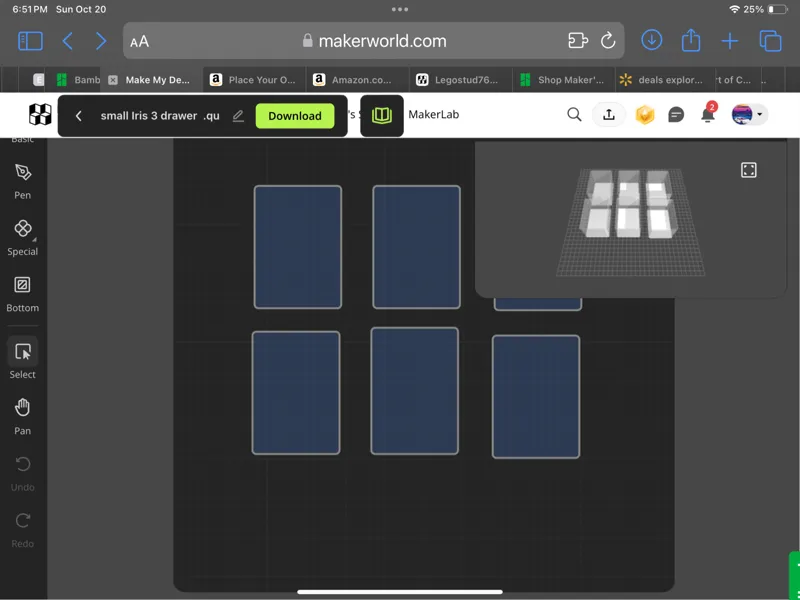Image resolution: width=800 pixels, height=600 pixels.
Task: Reload the current page
Action: 608,40
